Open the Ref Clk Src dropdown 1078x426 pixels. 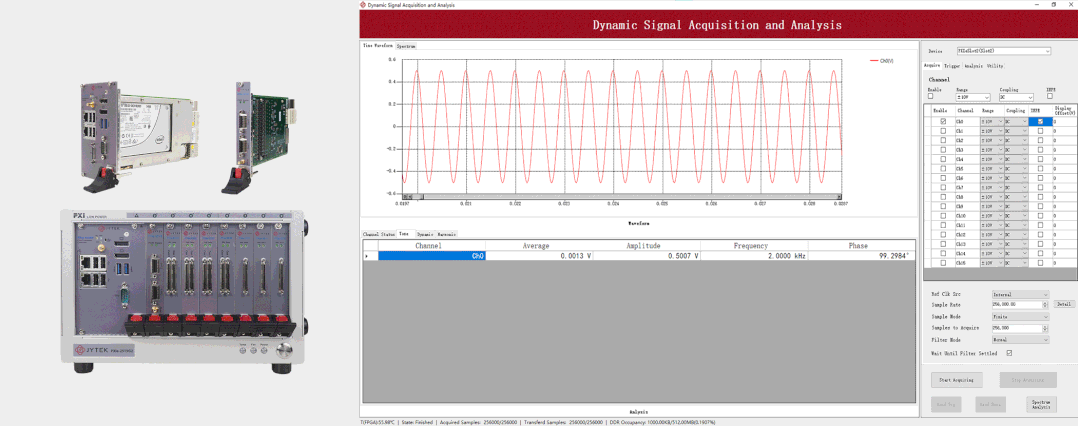[x=1020, y=294]
